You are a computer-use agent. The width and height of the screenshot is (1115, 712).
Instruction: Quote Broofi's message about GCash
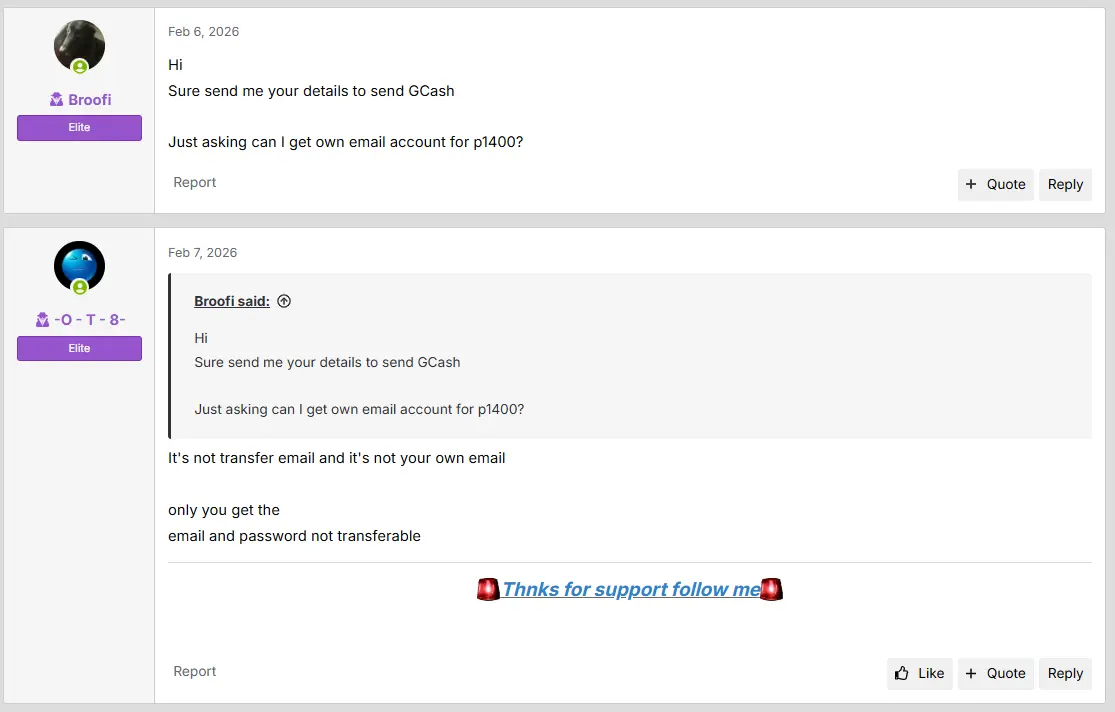coord(995,184)
